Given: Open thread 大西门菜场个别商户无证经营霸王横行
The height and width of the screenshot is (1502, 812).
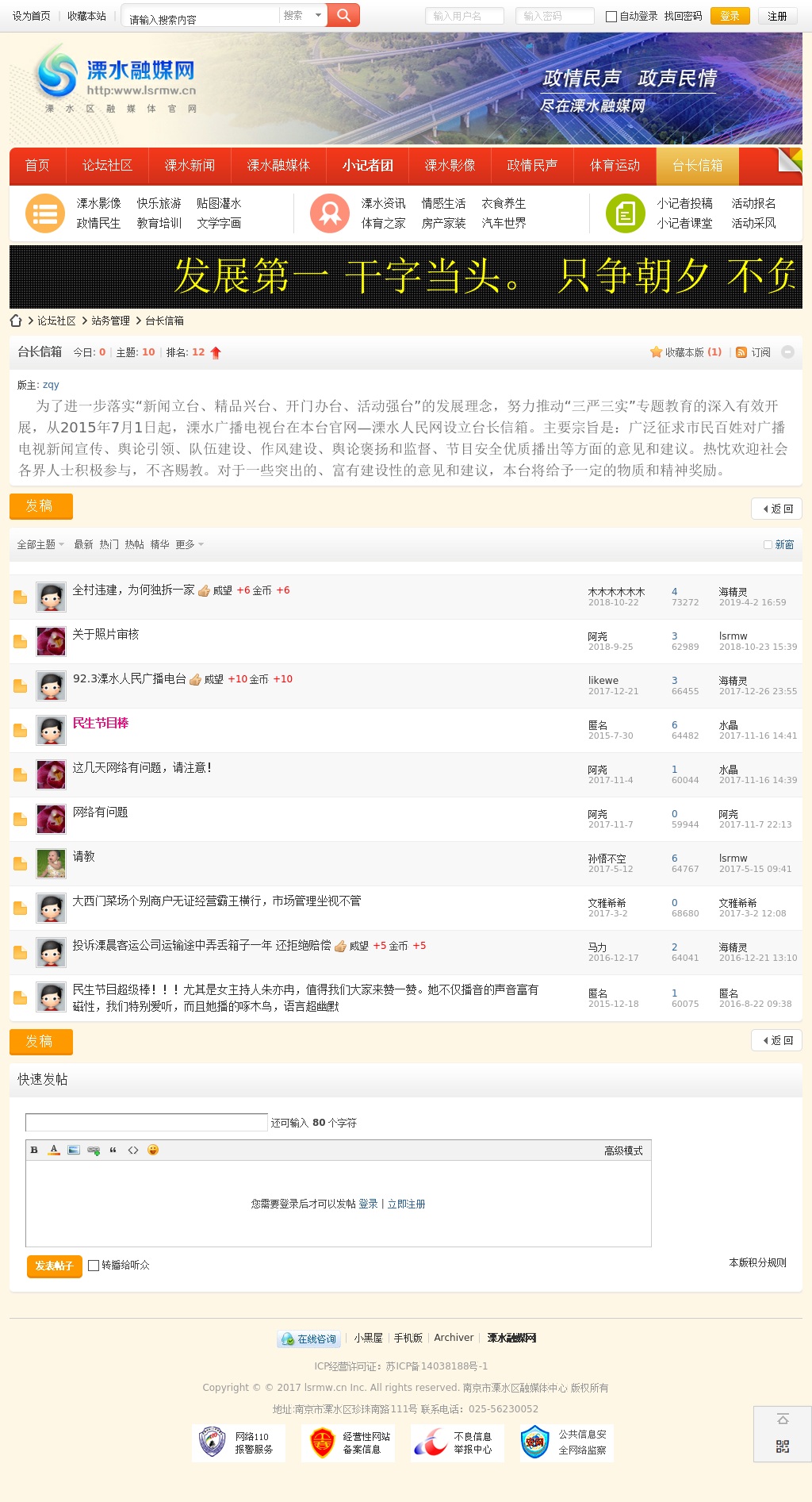Looking at the screenshot, I should click(216, 901).
